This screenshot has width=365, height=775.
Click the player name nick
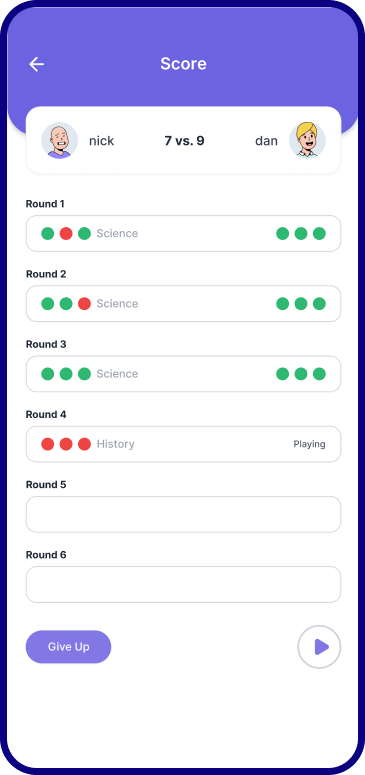(x=101, y=141)
